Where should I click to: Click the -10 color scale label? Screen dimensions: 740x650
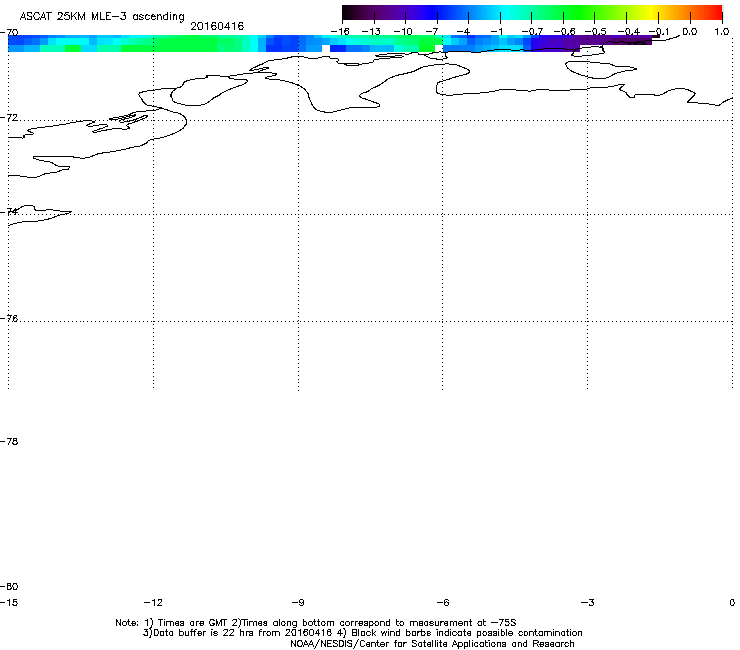403,32
